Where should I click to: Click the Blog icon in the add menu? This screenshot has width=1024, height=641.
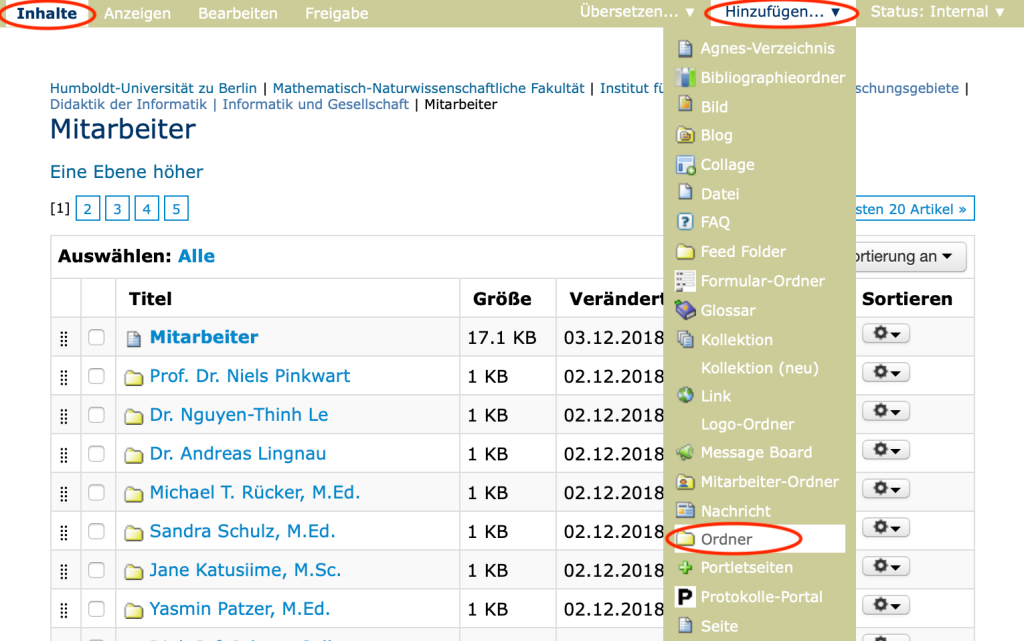tap(685, 135)
